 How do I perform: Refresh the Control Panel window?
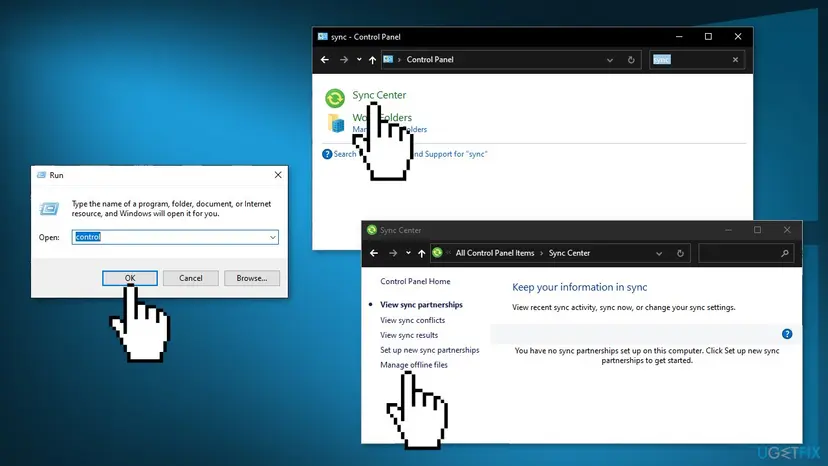631,60
